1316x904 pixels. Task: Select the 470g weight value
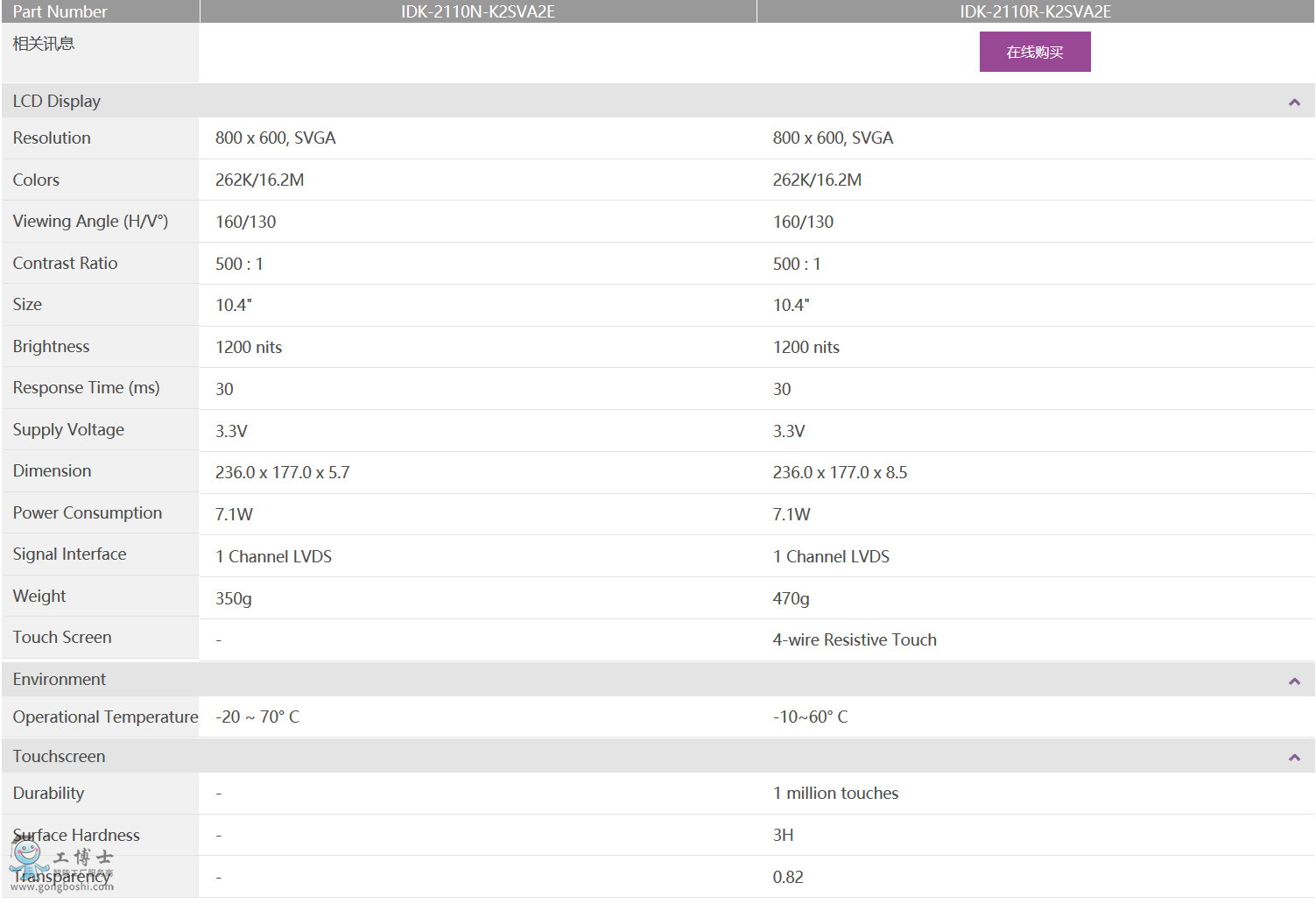(x=791, y=598)
